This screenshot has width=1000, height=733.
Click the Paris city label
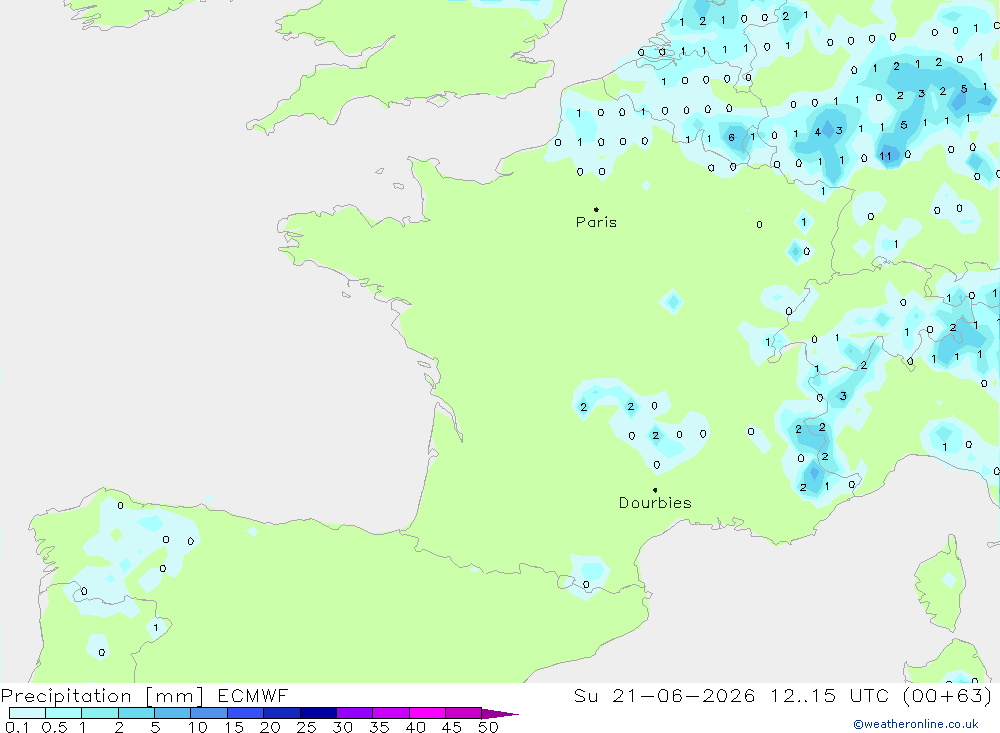(596, 222)
